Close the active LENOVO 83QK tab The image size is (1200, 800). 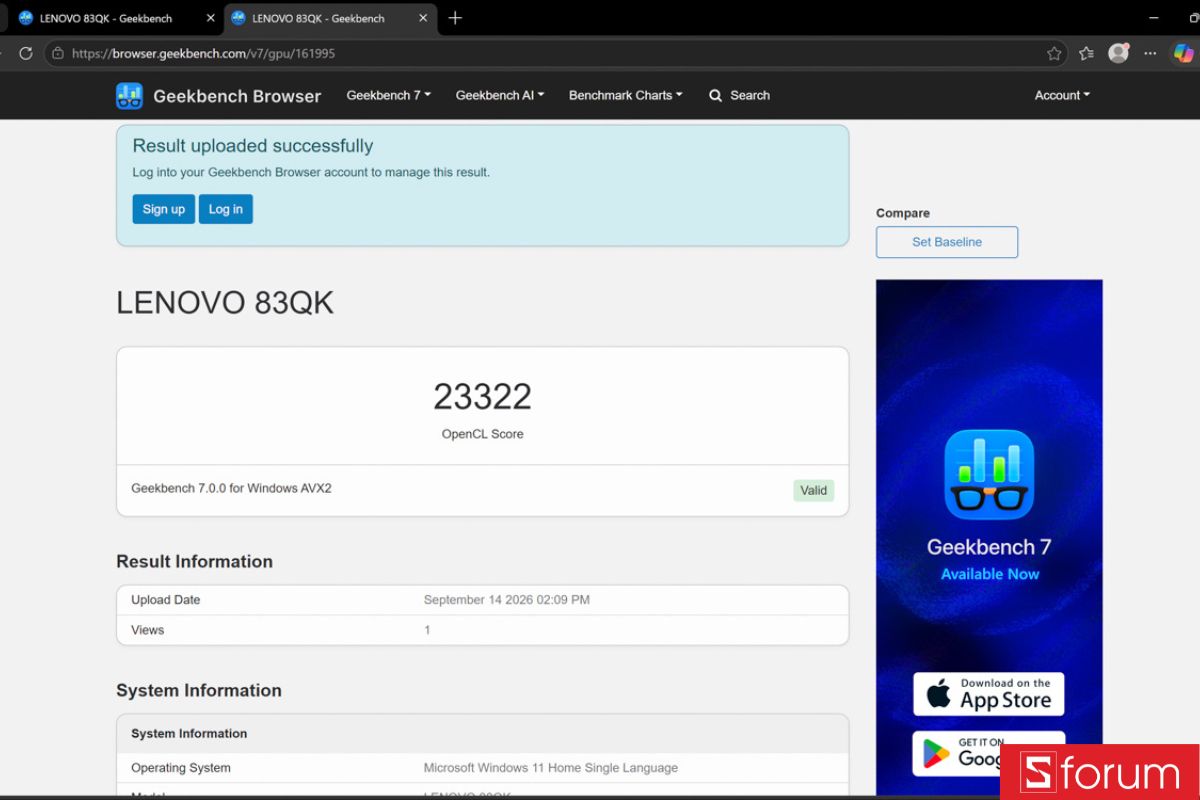pos(423,18)
